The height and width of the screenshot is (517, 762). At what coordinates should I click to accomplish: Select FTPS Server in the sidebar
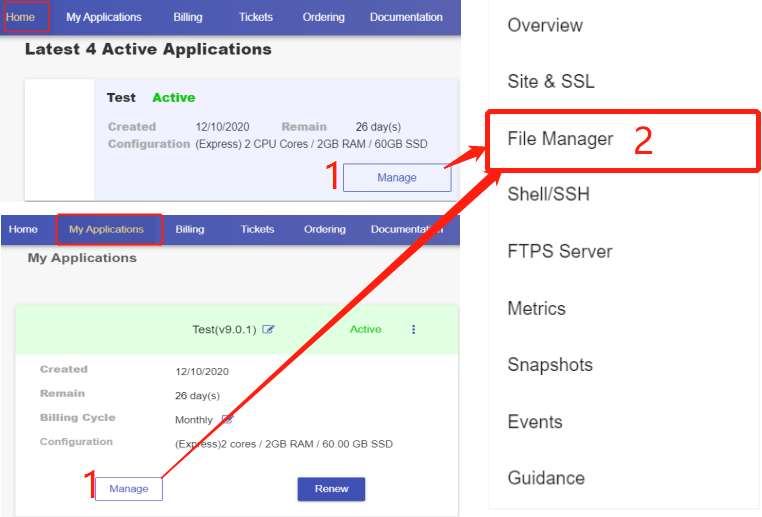click(x=559, y=251)
